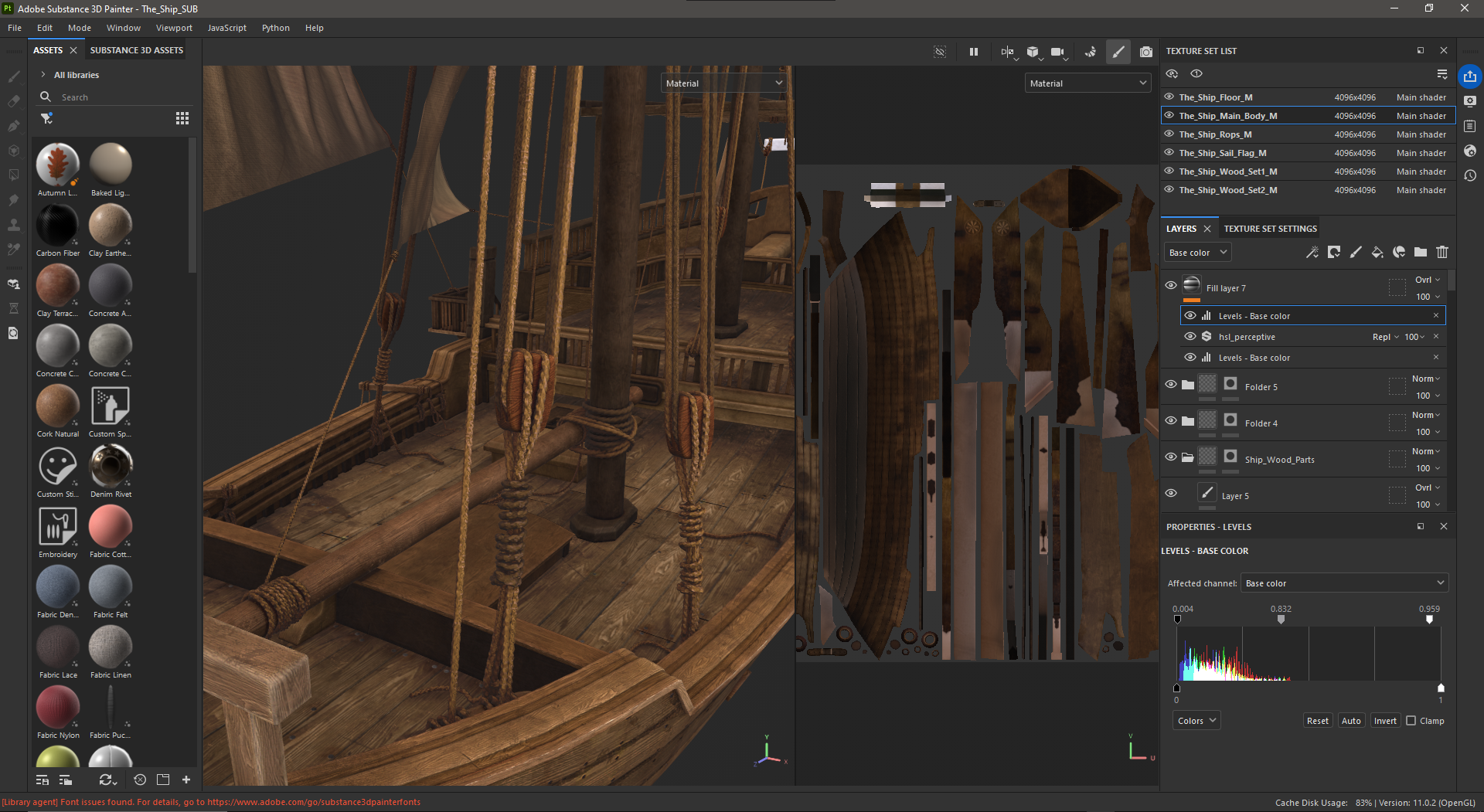This screenshot has width=1484, height=812.
Task: Toggle visibility of The_Ship_Floor_M texture set
Action: click(x=1169, y=97)
